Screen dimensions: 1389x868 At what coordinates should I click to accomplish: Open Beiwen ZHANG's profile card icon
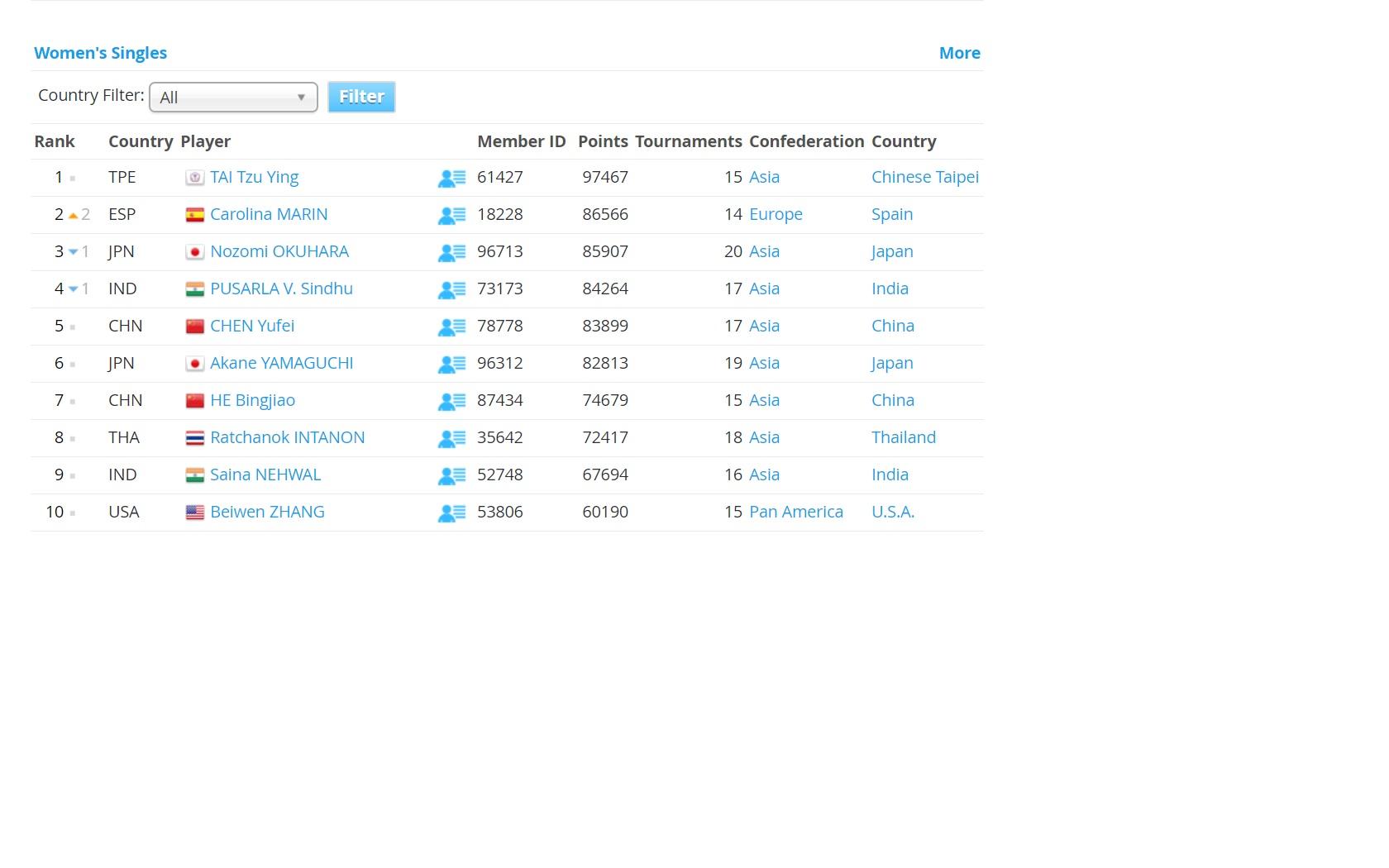pos(451,513)
